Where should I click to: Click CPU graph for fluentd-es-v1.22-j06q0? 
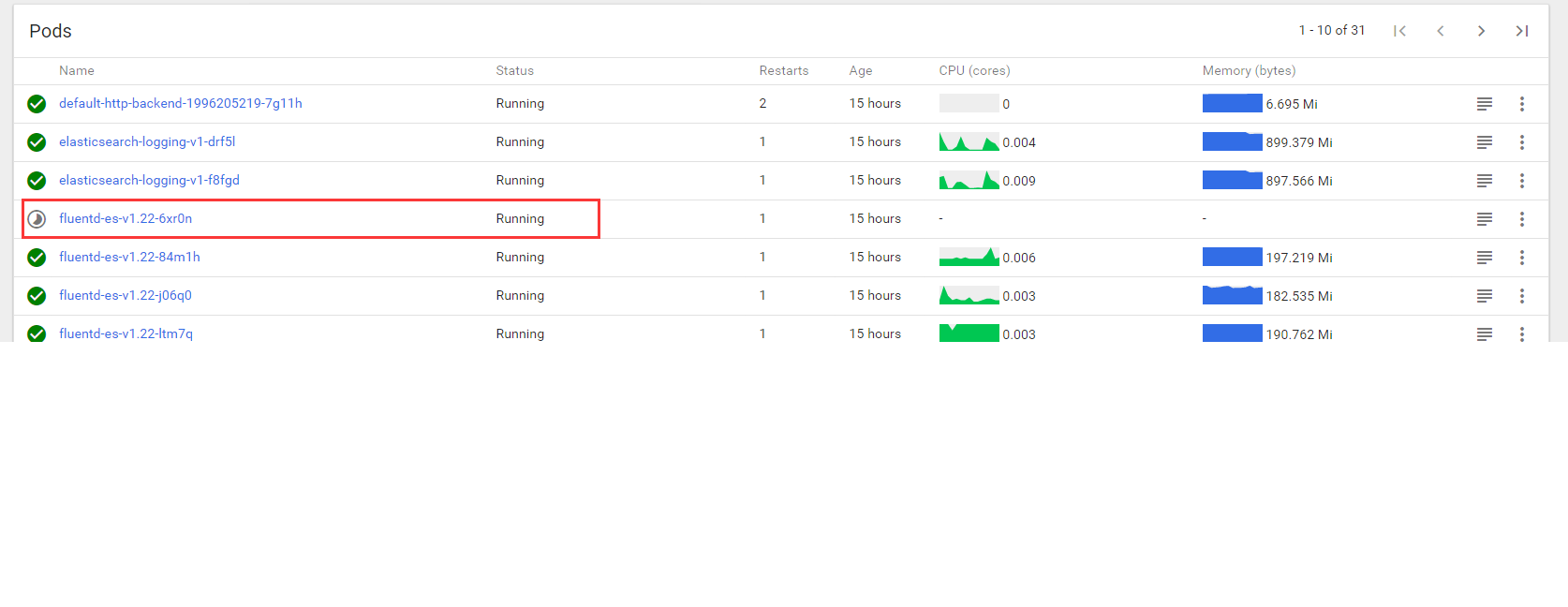click(969, 296)
